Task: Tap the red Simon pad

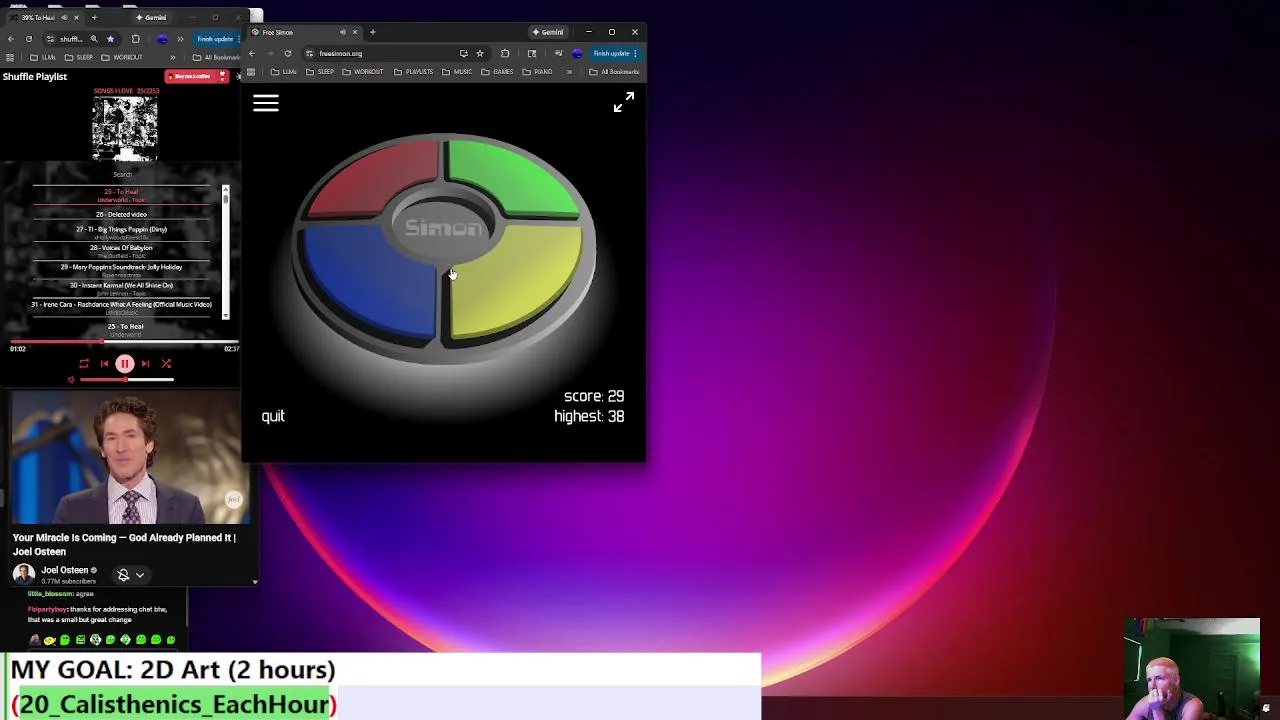Action: [375, 178]
